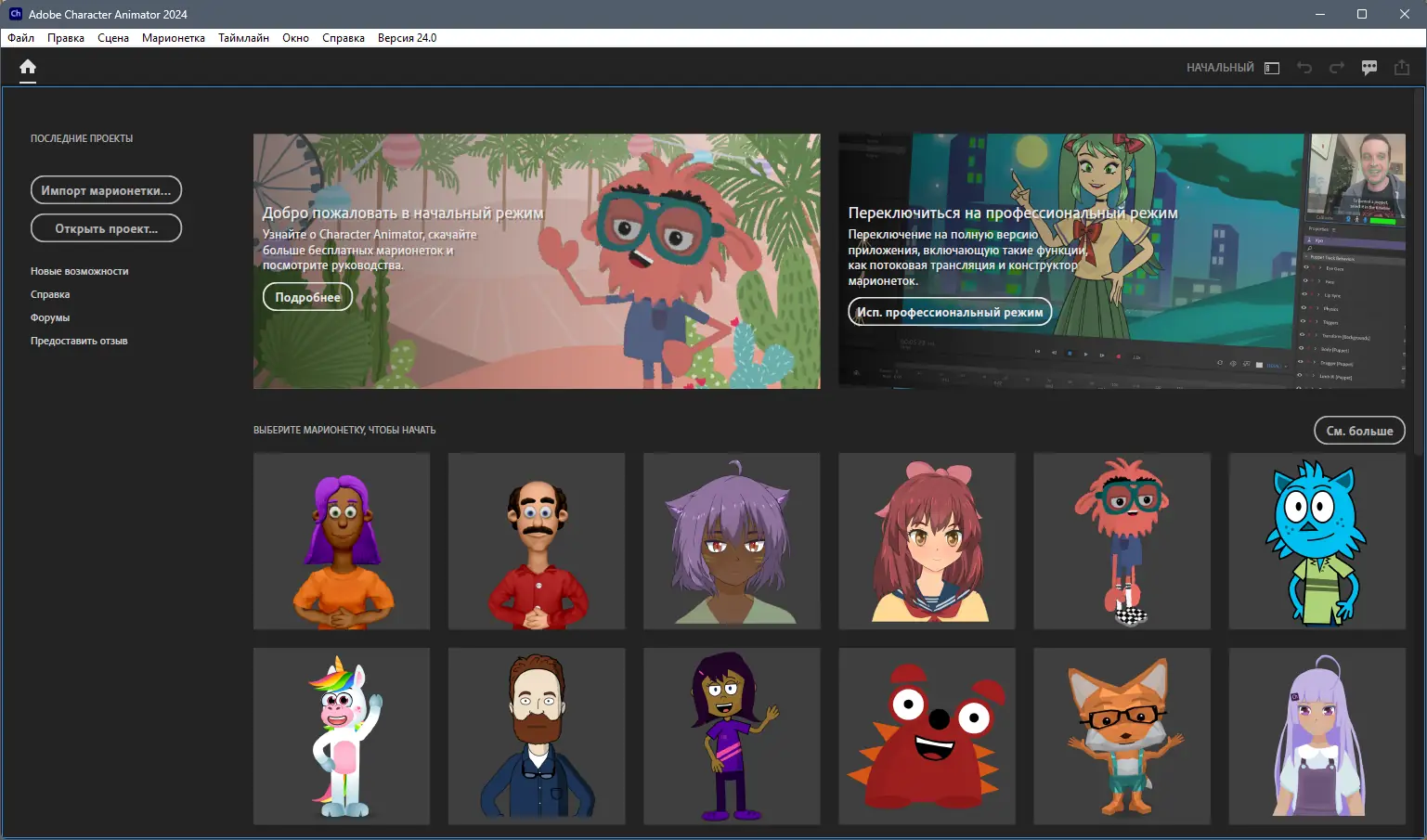
Task: Click the См. больше button
Action: (1359, 431)
